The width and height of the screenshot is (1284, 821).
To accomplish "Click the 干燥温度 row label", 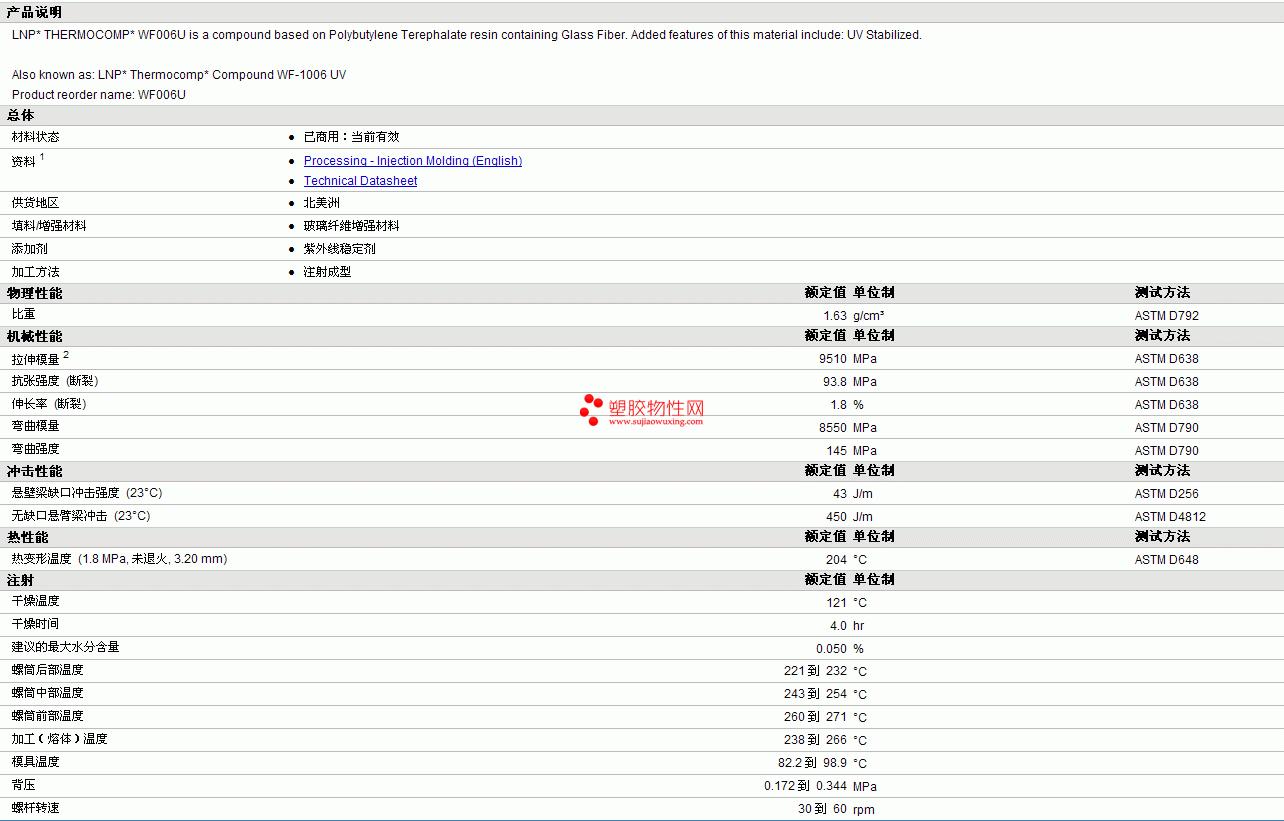I will coord(35,601).
